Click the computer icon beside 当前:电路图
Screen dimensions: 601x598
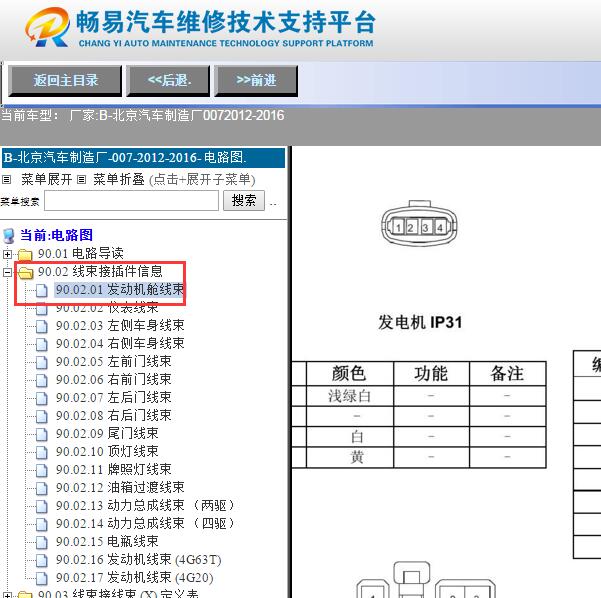click(x=8, y=236)
